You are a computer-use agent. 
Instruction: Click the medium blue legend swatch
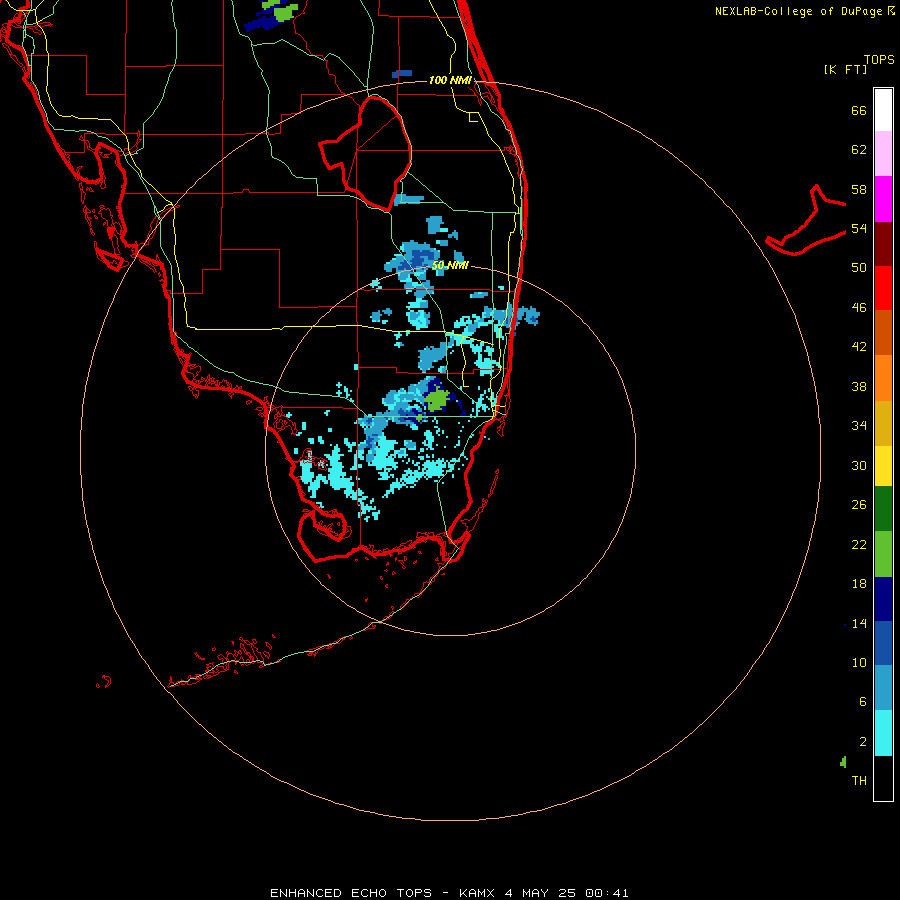[x=883, y=643]
